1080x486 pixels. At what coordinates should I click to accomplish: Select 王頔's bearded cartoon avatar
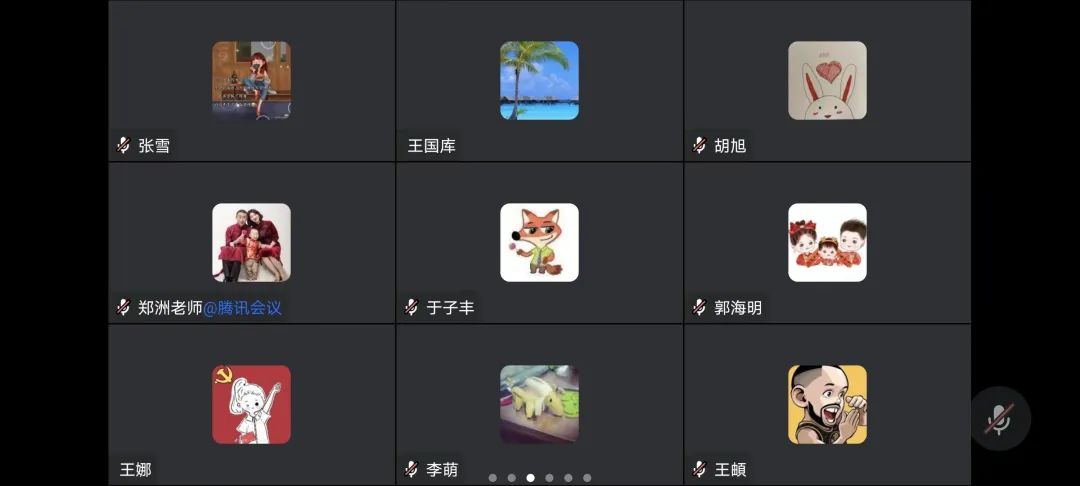click(x=827, y=404)
